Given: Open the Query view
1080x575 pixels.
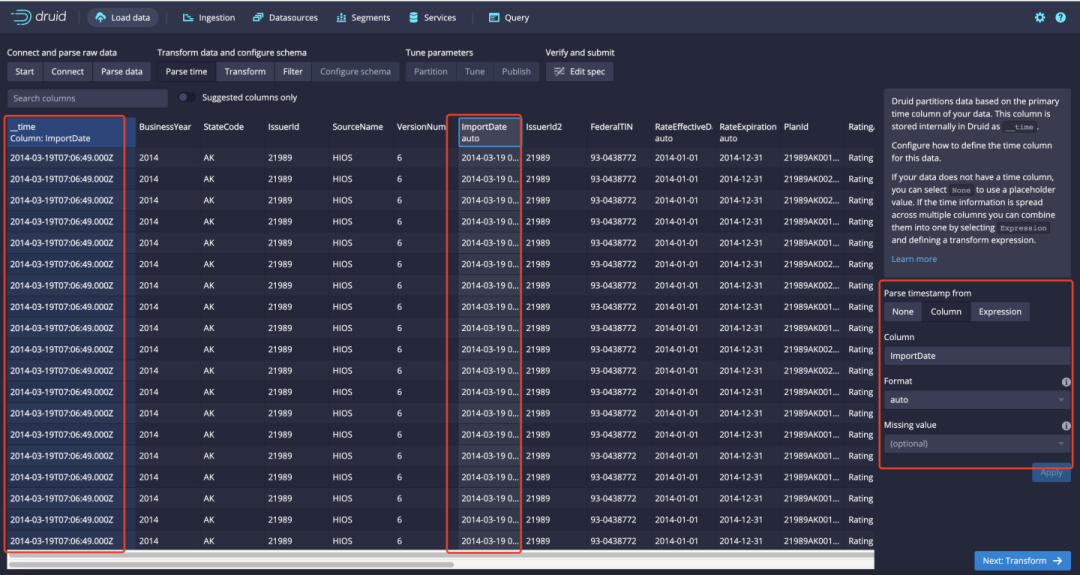Looking at the screenshot, I should (x=509, y=18).
